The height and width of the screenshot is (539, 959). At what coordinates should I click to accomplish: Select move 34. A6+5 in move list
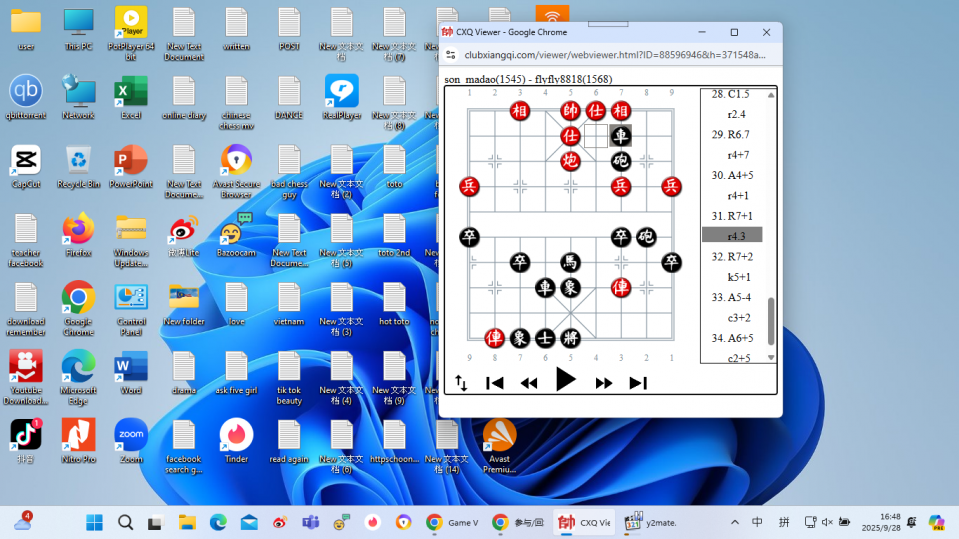click(x=732, y=338)
